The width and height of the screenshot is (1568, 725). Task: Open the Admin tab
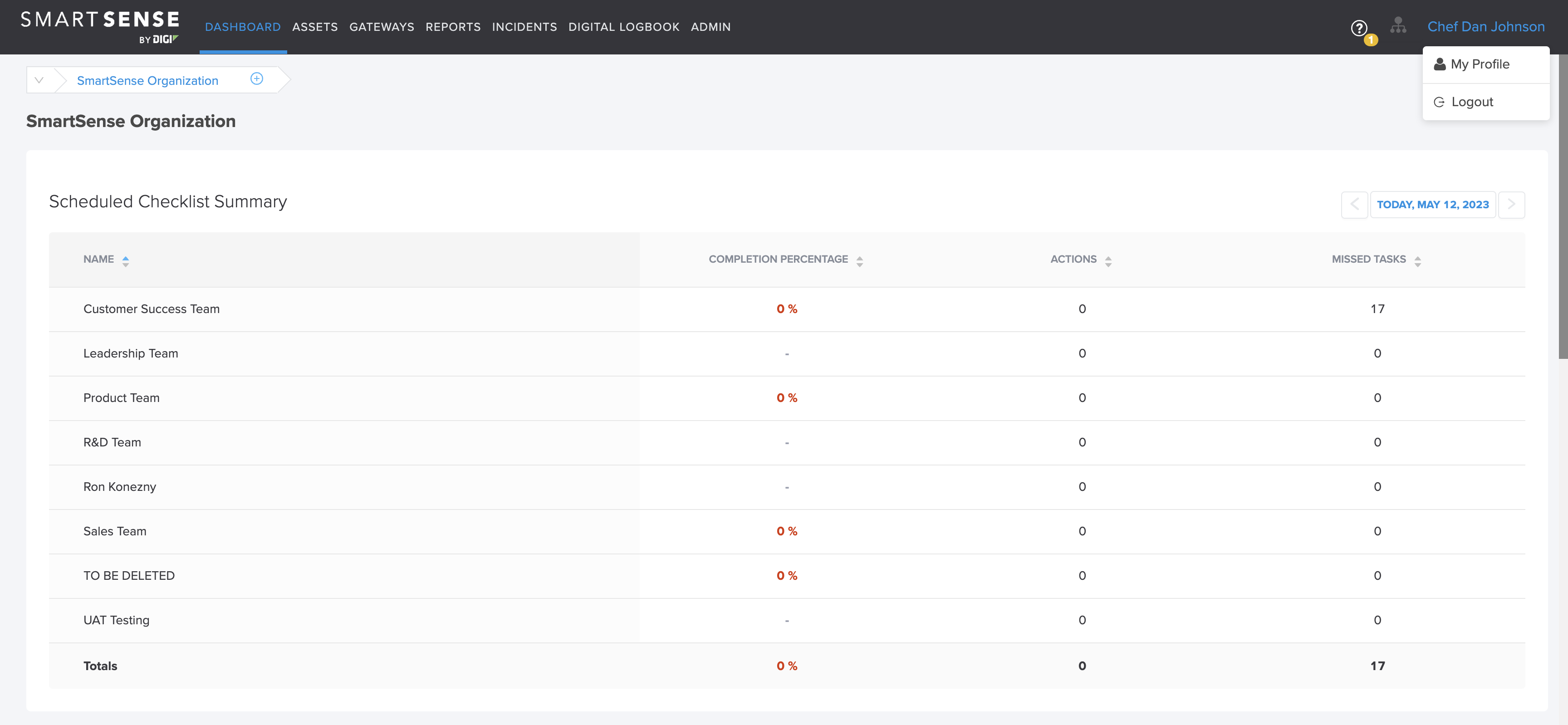pos(710,27)
